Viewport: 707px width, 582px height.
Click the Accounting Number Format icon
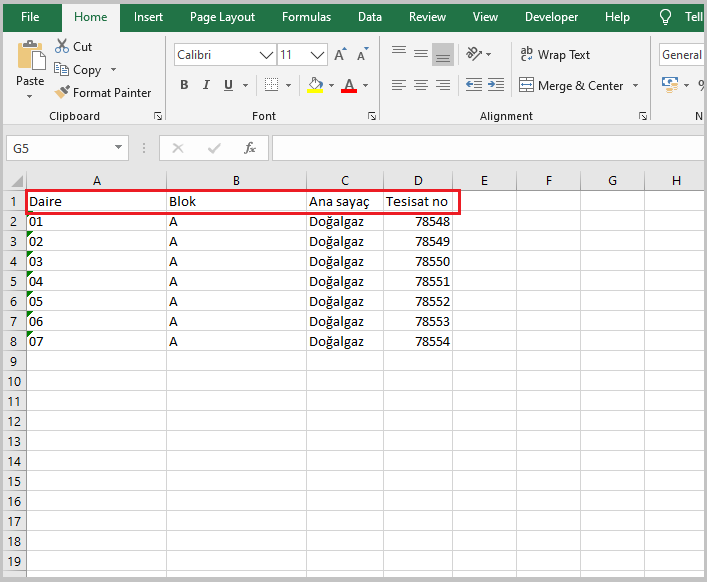pyautogui.click(x=670, y=85)
